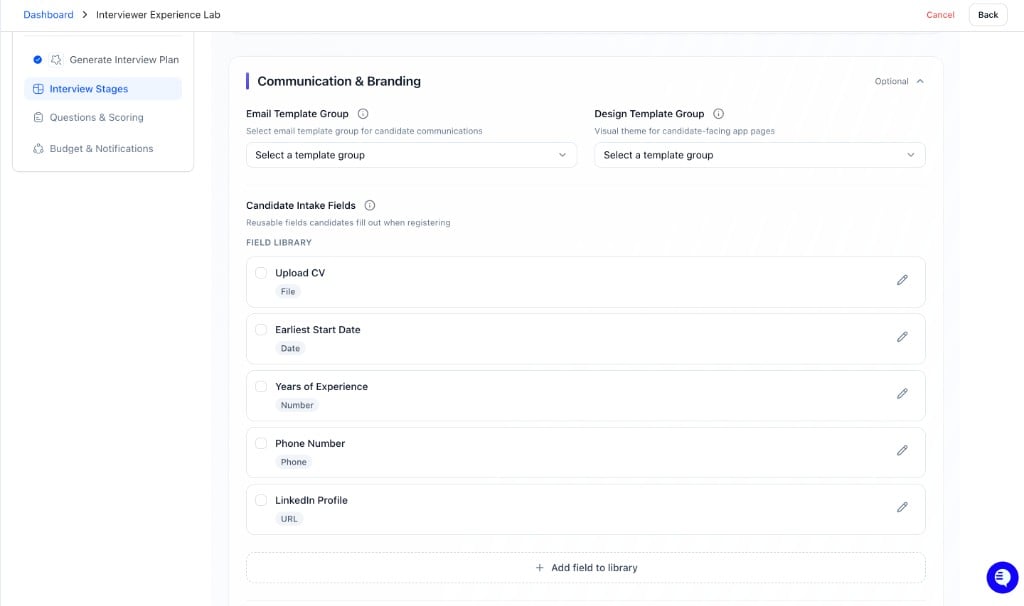Edit the Earliest Start Date field
The width and height of the screenshot is (1024, 606).
tap(902, 337)
